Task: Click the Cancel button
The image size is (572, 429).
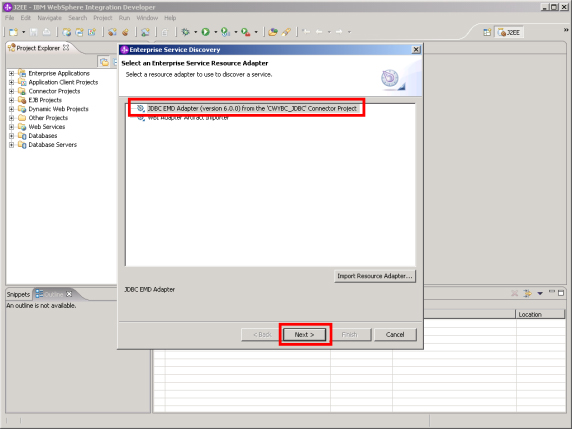Action: pos(395,335)
